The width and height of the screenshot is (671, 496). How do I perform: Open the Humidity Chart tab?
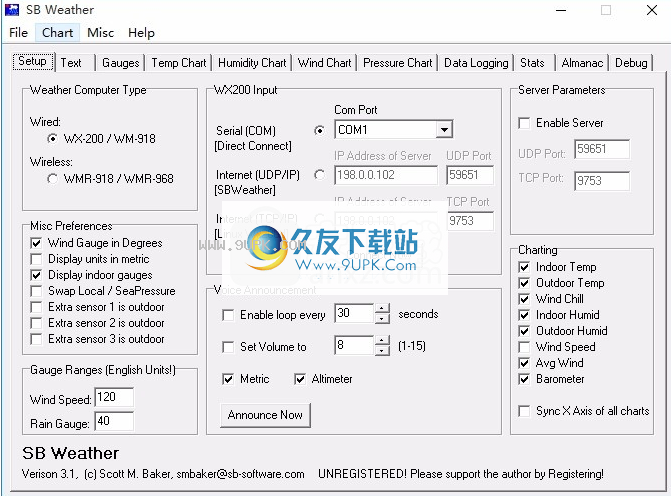click(x=252, y=63)
